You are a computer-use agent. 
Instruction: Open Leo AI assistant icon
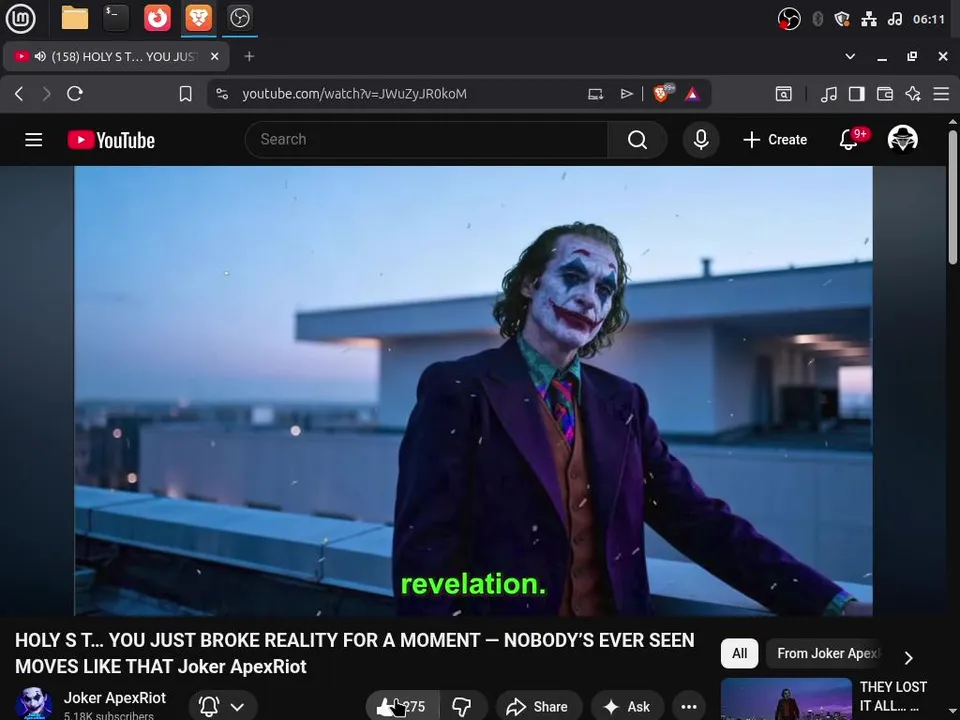(x=913, y=94)
